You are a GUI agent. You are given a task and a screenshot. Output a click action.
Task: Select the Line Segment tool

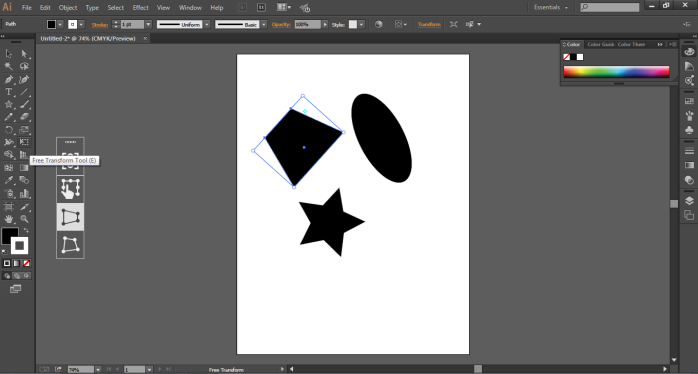pos(24,92)
